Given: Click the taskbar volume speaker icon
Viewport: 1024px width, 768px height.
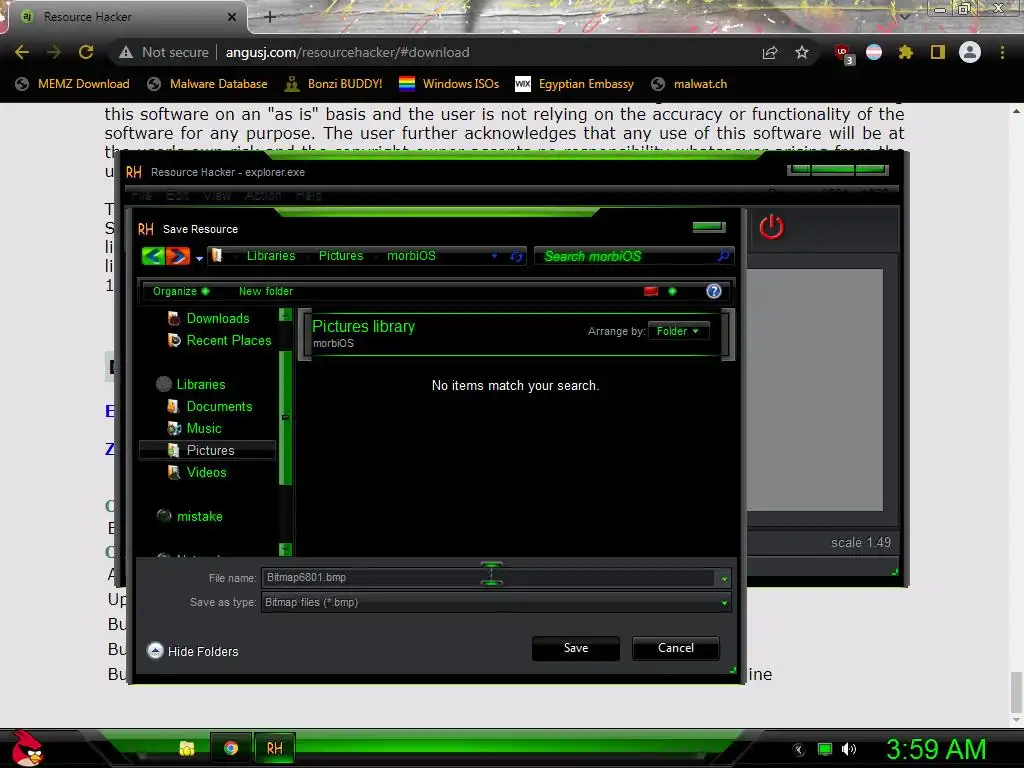Looking at the screenshot, I should coord(849,750).
